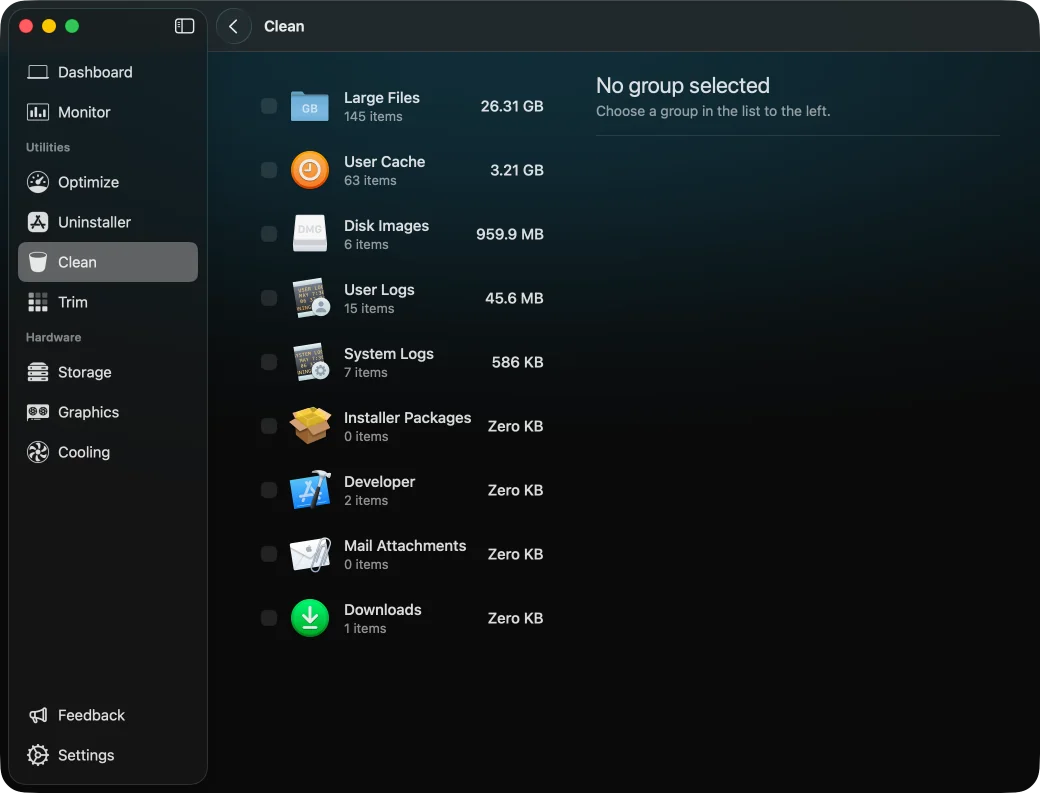Viewport: 1040px width, 793px height.
Task: Click the Clean bucket icon
Action: point(38,262)
